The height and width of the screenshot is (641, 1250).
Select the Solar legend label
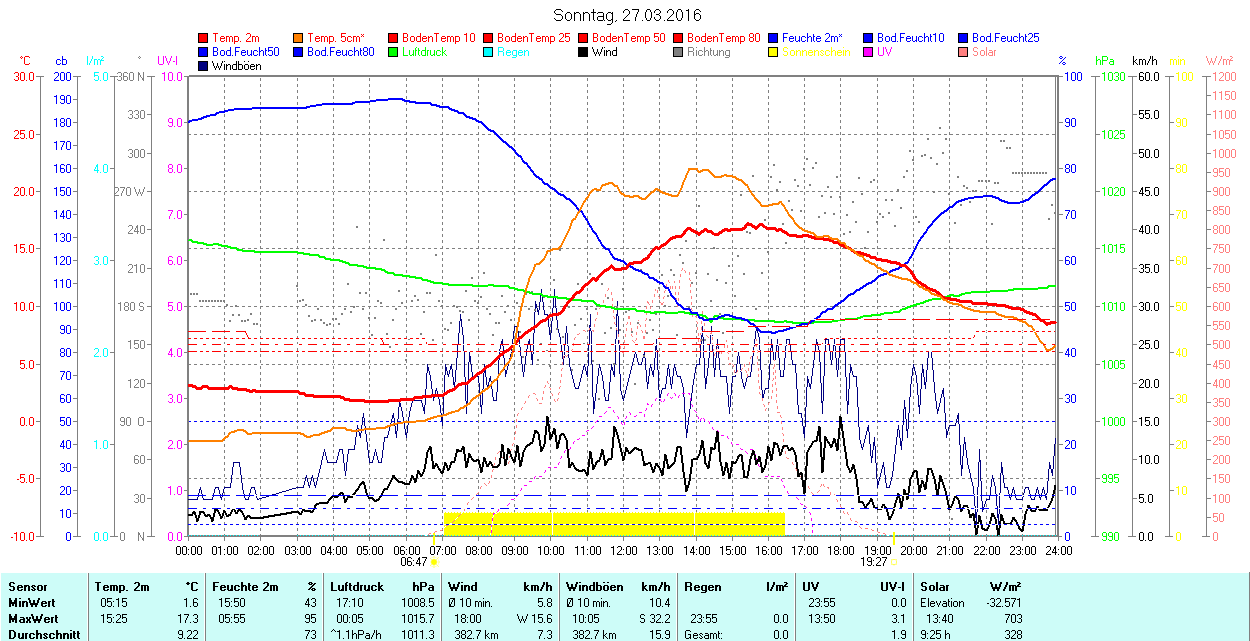click(984, 52)
